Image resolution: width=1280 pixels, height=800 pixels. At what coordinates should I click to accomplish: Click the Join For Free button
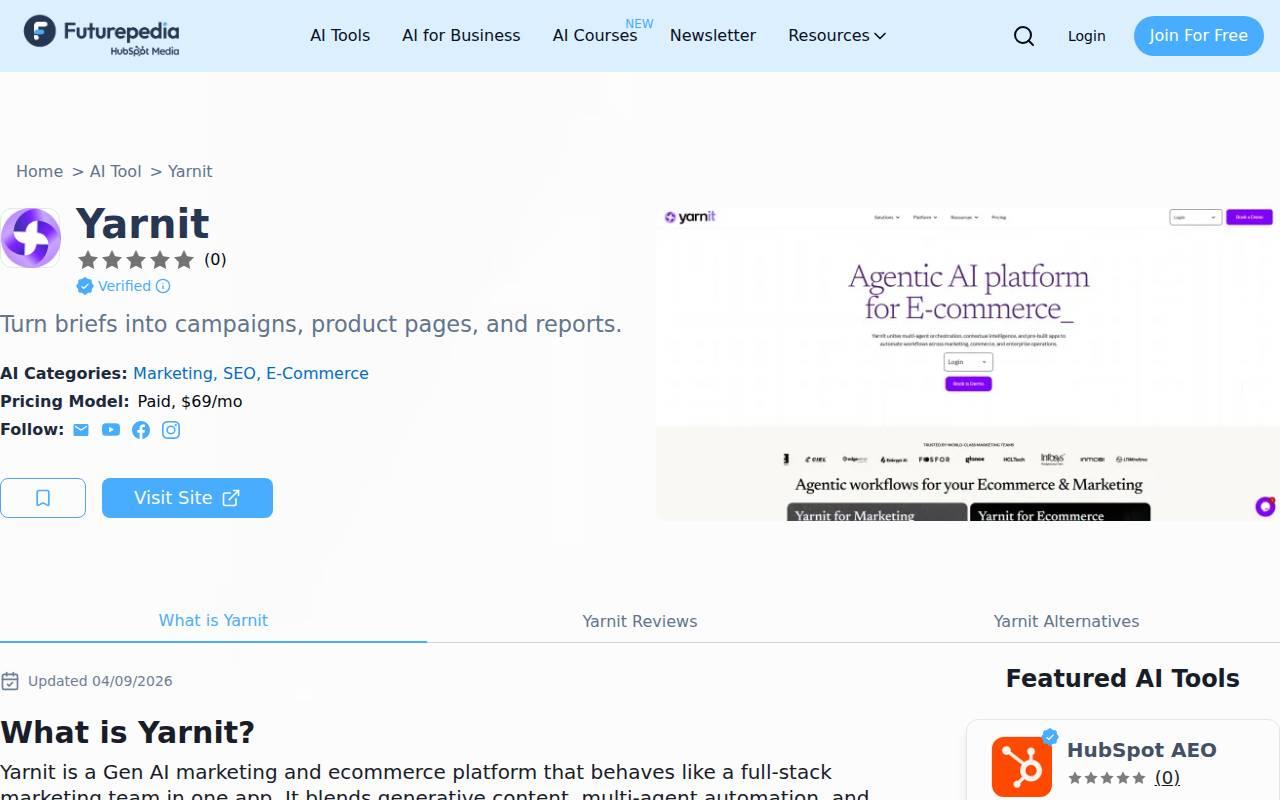tap(1198, 36)
